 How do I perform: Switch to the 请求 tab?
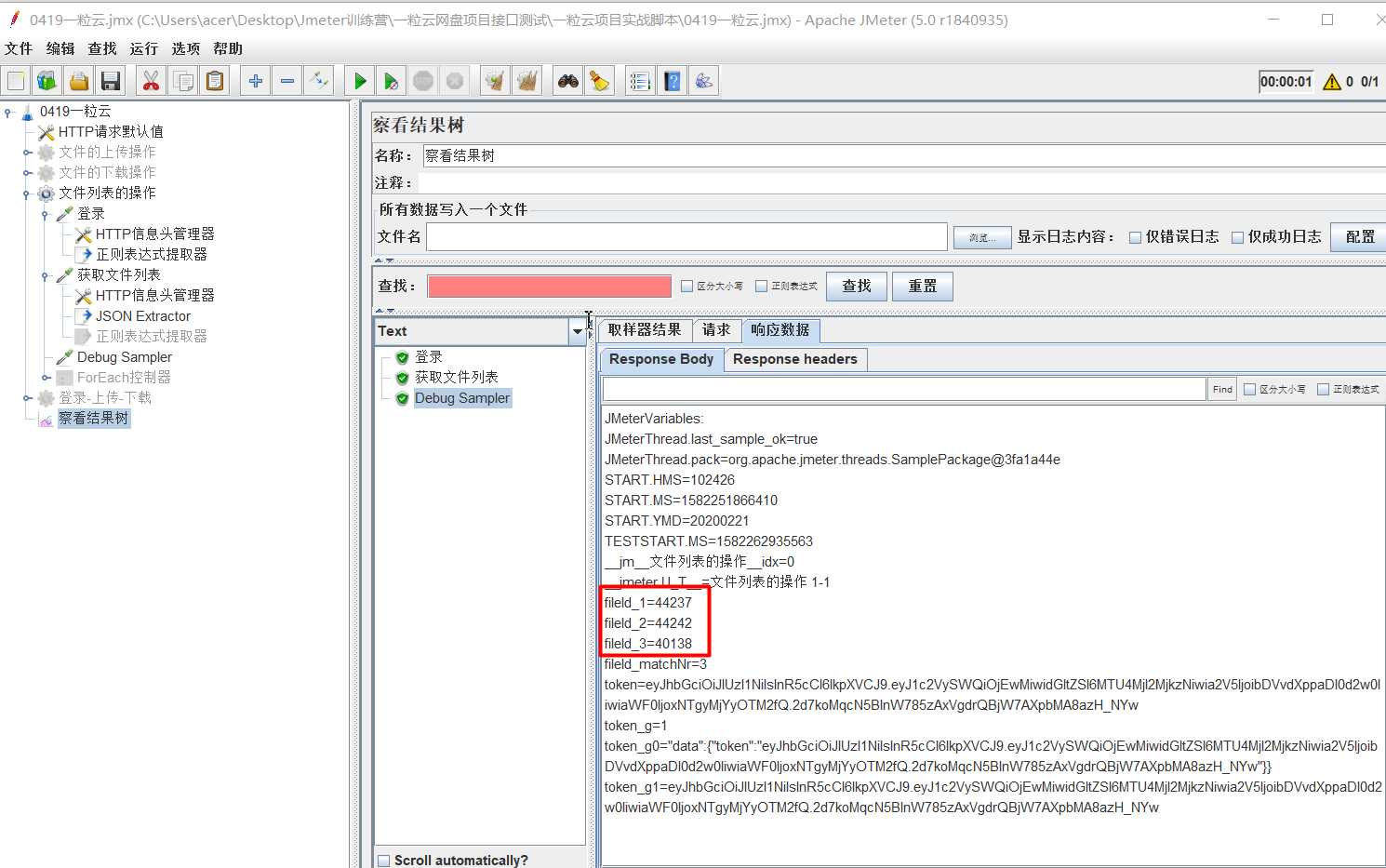(716, 330)
